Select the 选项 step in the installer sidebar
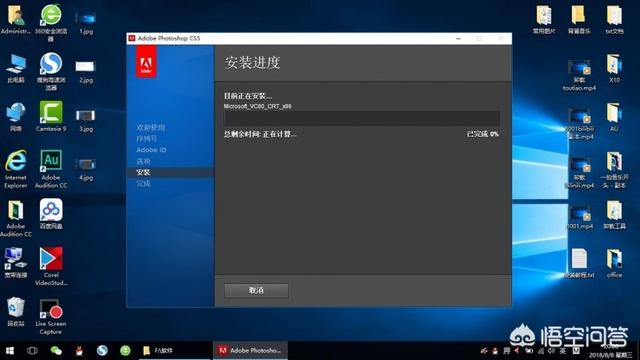The width and height of the screenshot is (640, 360). coord(143,161)
